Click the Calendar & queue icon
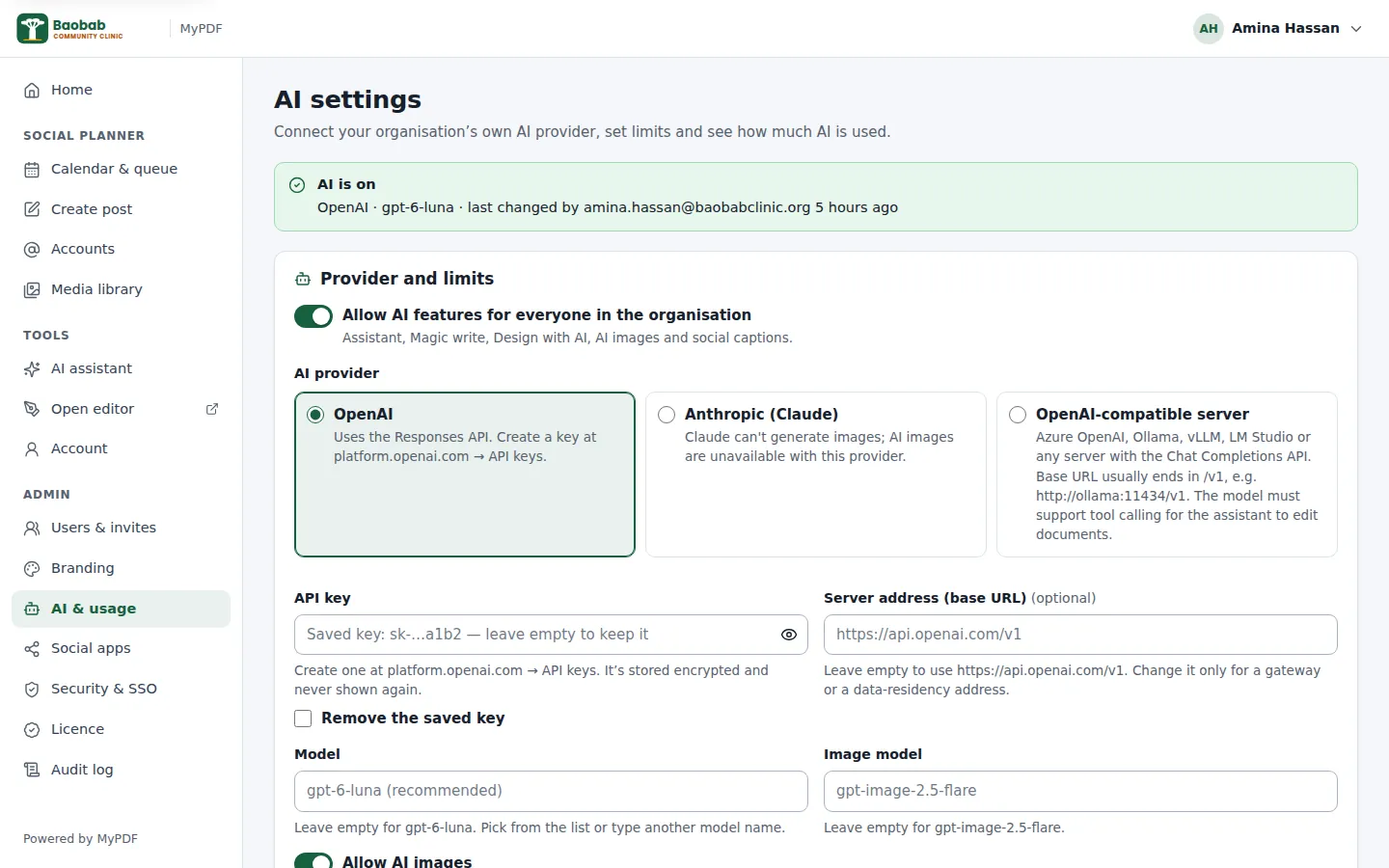This screenshot has width=1389, height=868. 32,170
